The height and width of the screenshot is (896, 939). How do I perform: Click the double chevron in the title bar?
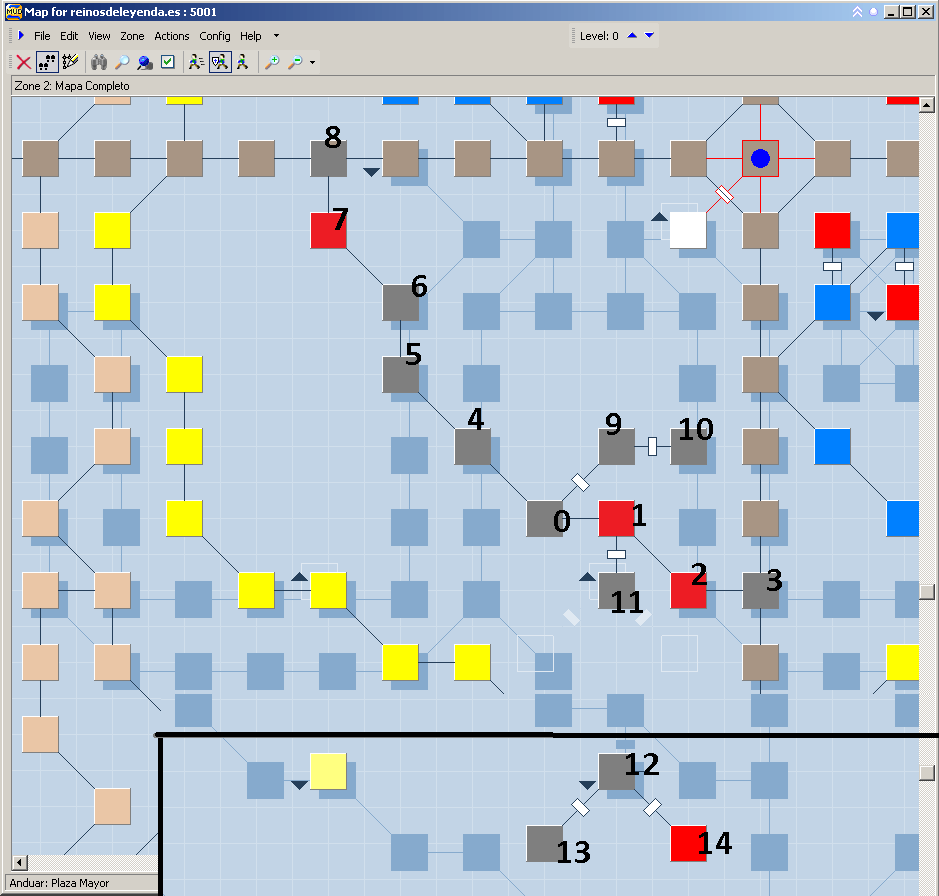coord(857,12)
